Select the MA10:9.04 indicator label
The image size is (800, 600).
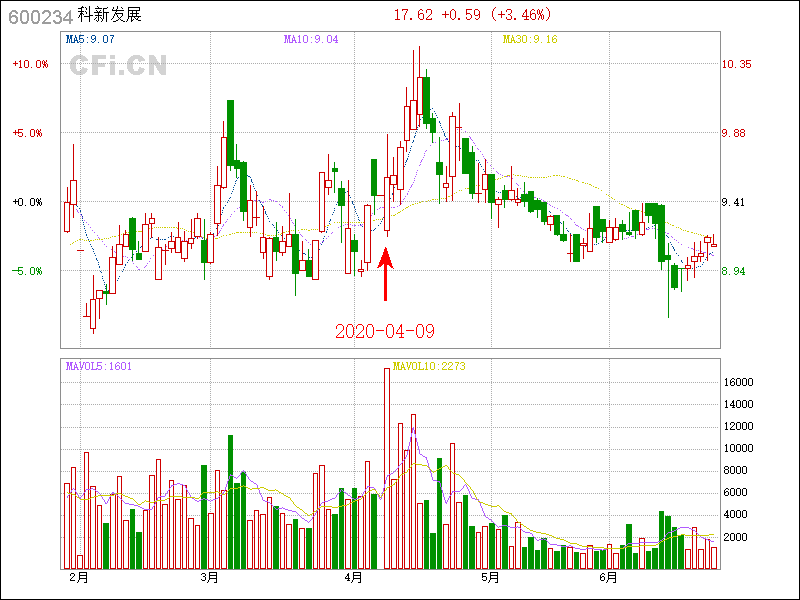[x=310, y=40]
